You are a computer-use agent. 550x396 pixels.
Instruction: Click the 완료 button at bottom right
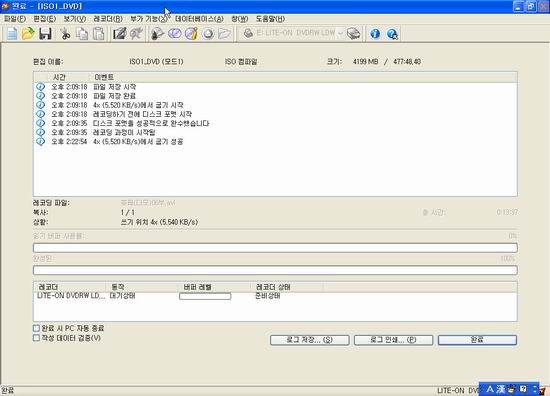click(x=477, y=340)
